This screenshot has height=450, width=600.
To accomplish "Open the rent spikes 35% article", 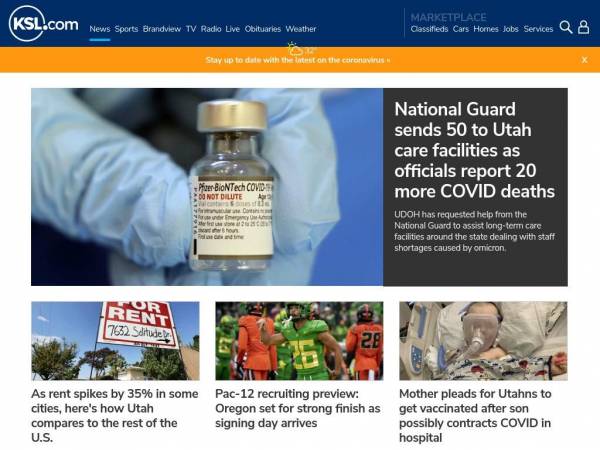I will [x=115, y=416].
